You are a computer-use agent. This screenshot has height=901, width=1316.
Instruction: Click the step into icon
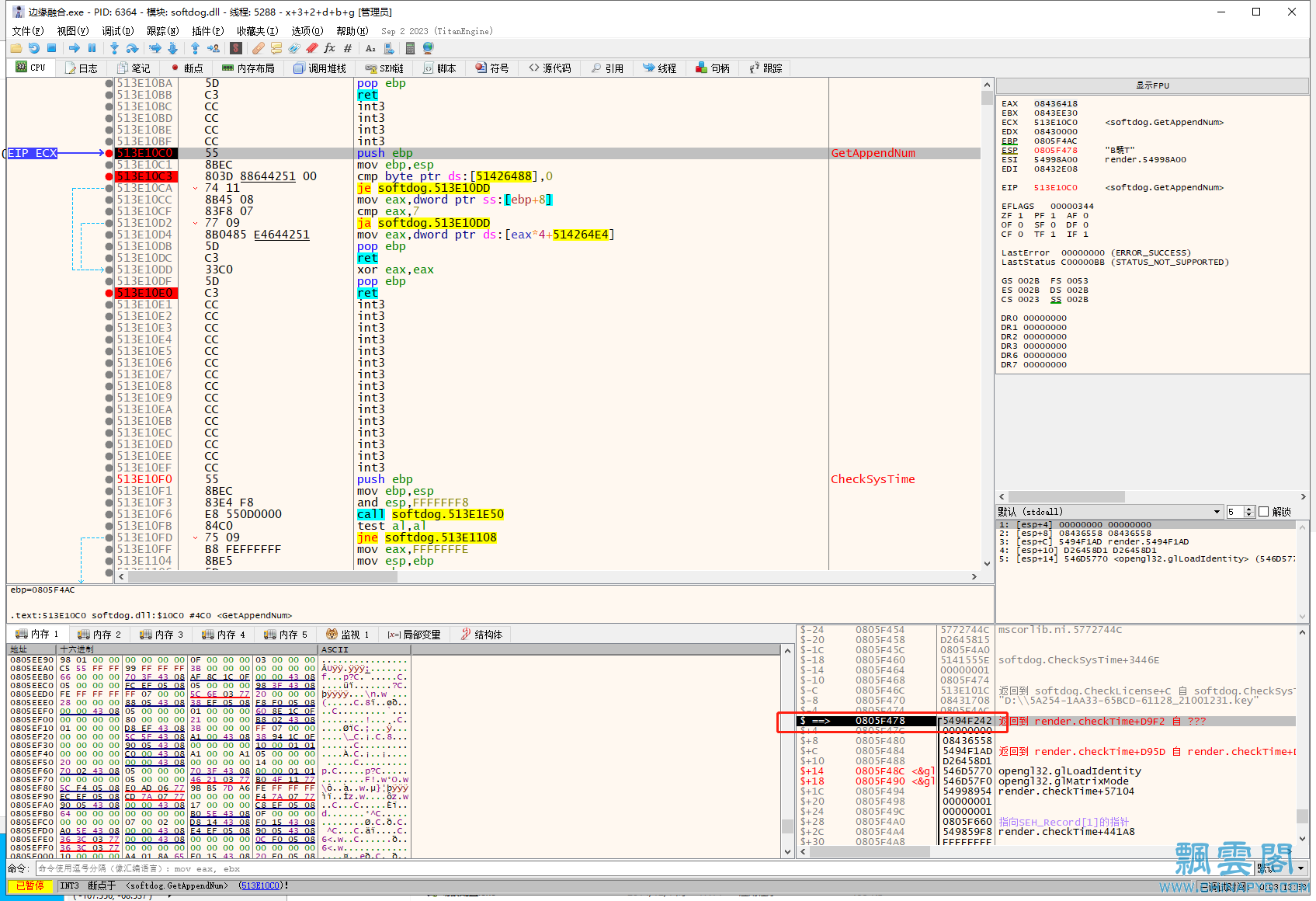pos(114,48)
